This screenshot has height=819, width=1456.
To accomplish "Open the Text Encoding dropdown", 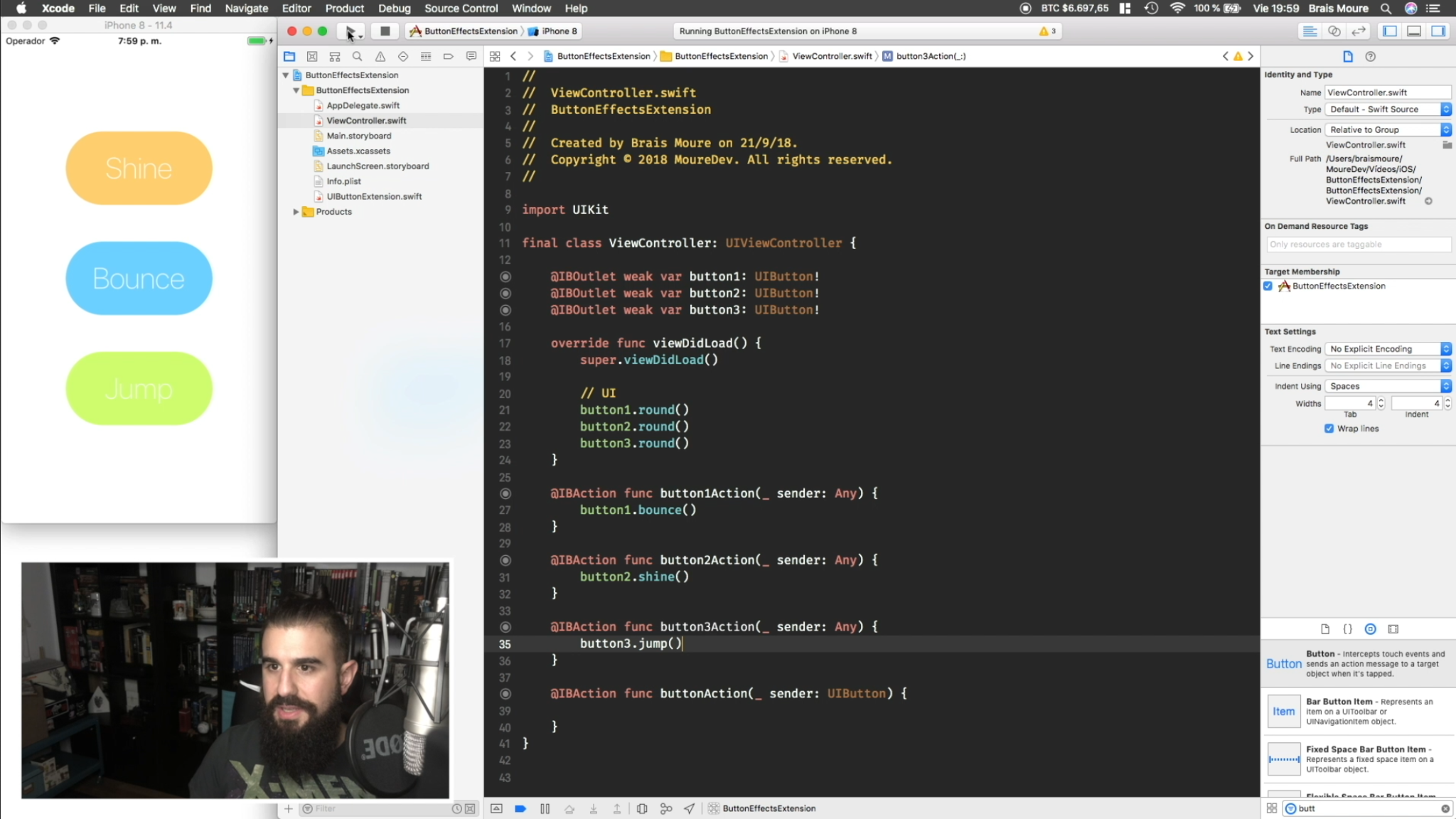I will point(1388,349).
